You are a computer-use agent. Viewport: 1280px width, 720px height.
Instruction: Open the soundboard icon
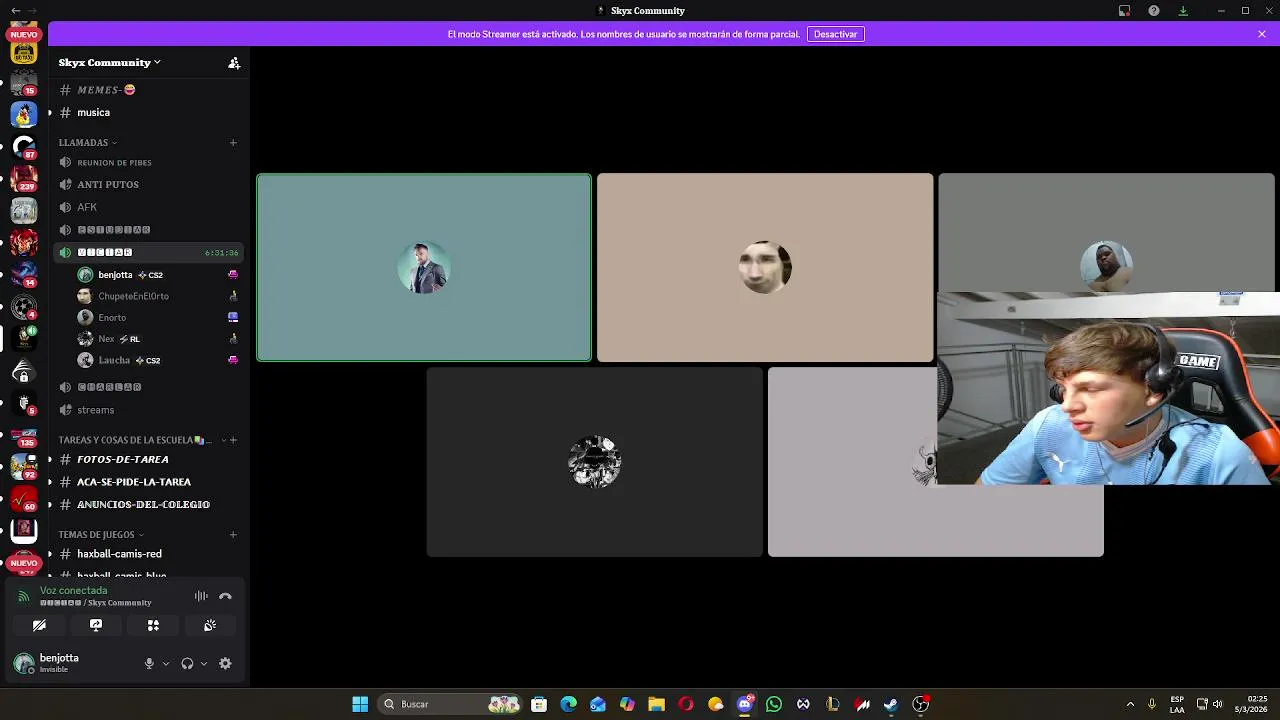(210, 625)
